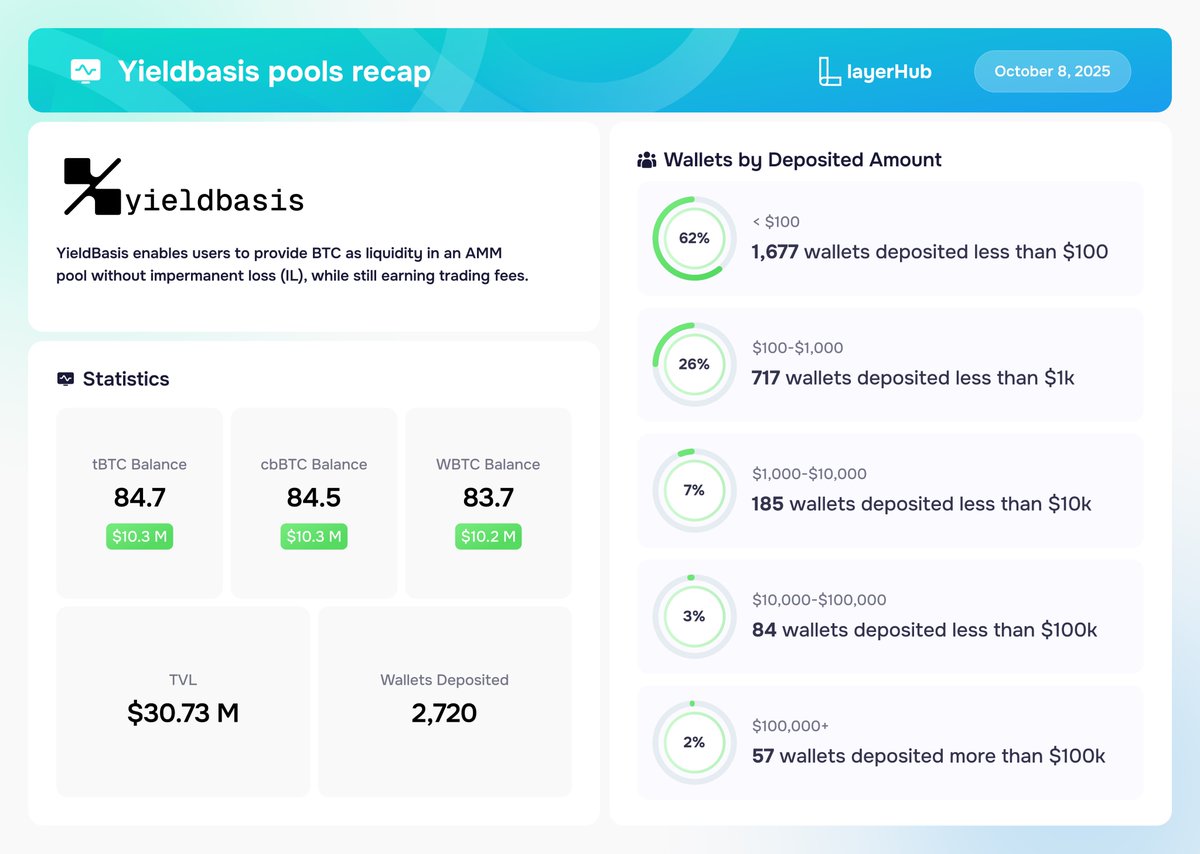Click the YieldBasis description paragraph
This screenshot has width=1200, height=854.
coord(292,265)
